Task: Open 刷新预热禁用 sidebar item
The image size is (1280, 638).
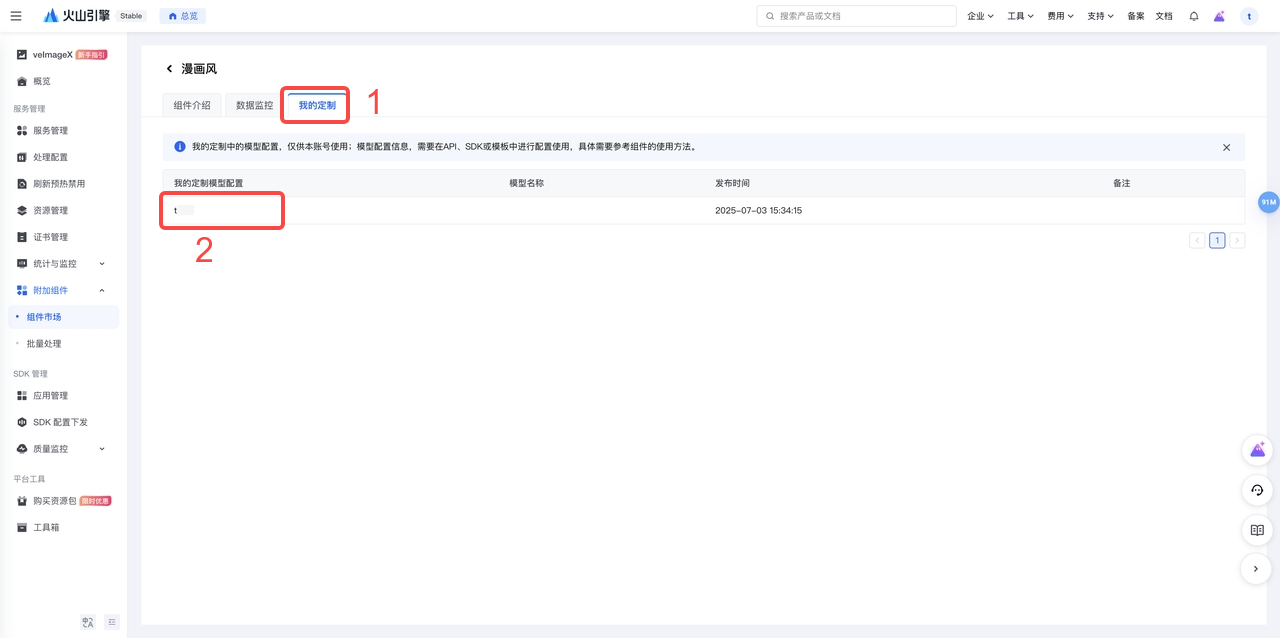Action: click(x=59, y=184)
